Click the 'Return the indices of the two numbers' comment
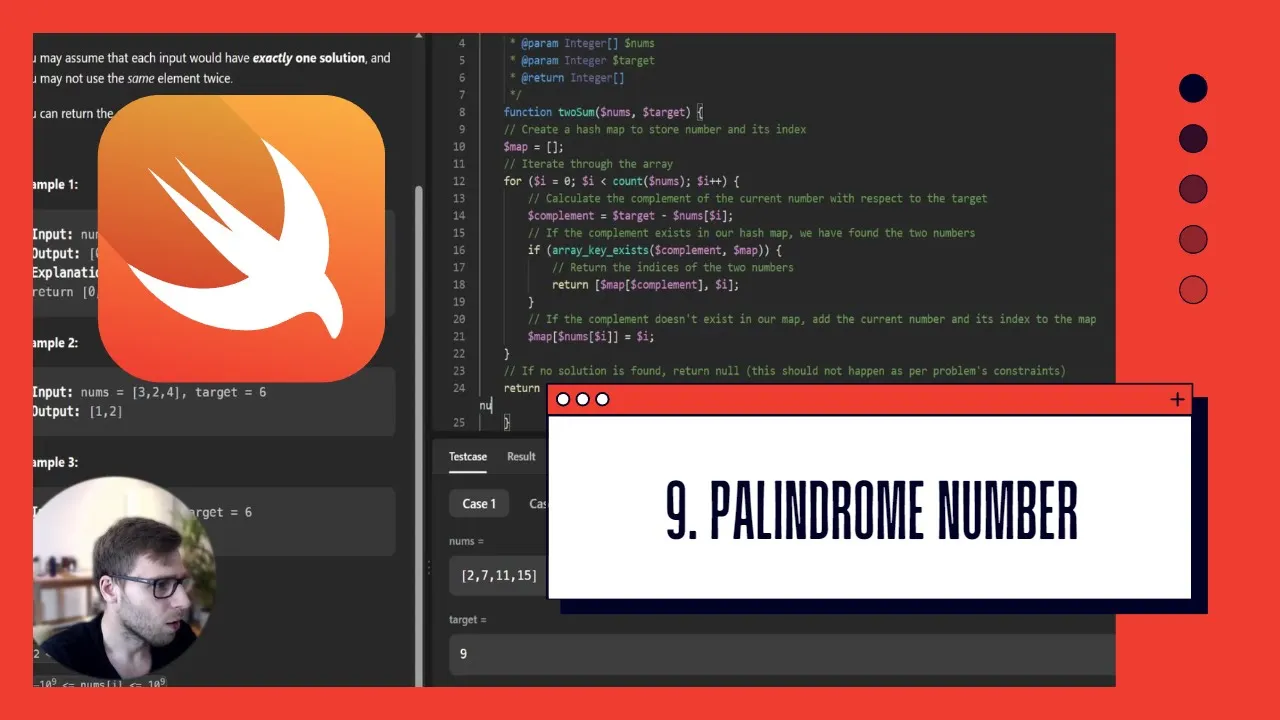The width and height of the screenshot is (1280, 720). point(673,267)
